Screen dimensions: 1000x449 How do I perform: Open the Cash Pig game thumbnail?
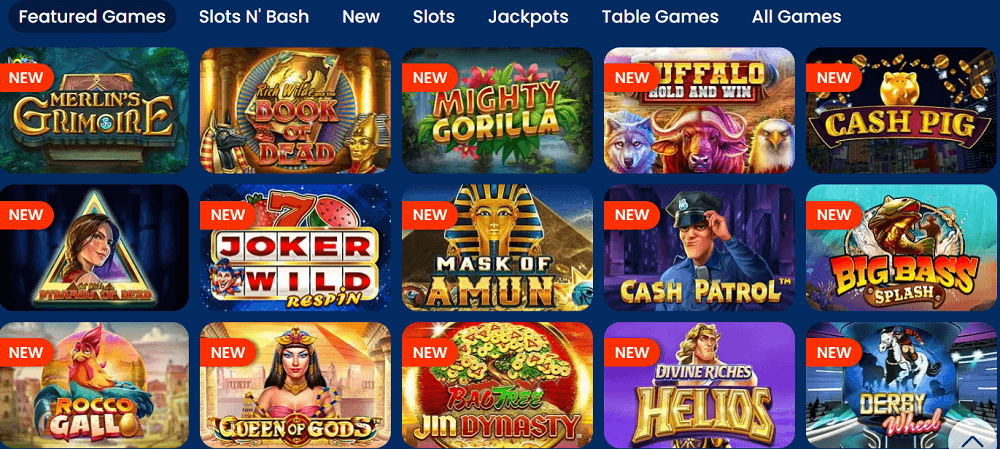[x=902, y=110]
